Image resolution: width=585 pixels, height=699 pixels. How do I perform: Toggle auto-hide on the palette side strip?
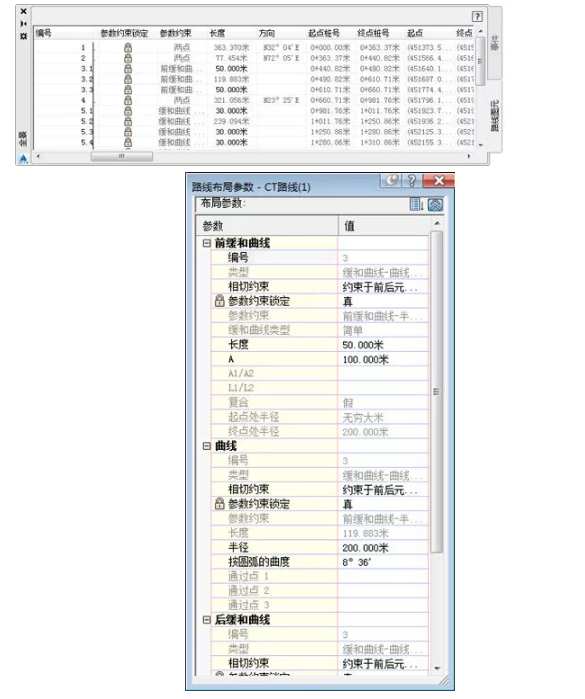[x=24, y=23]
